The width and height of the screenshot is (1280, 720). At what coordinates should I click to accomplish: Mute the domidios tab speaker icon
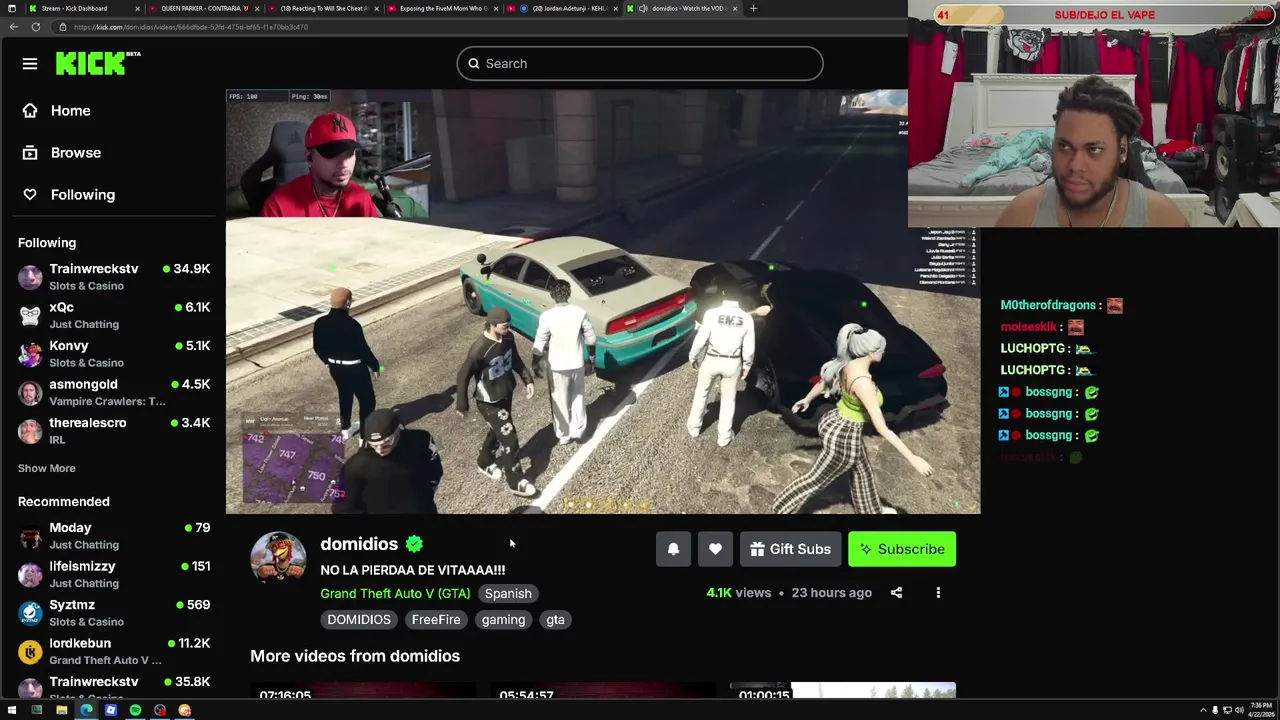coord(643,8)
